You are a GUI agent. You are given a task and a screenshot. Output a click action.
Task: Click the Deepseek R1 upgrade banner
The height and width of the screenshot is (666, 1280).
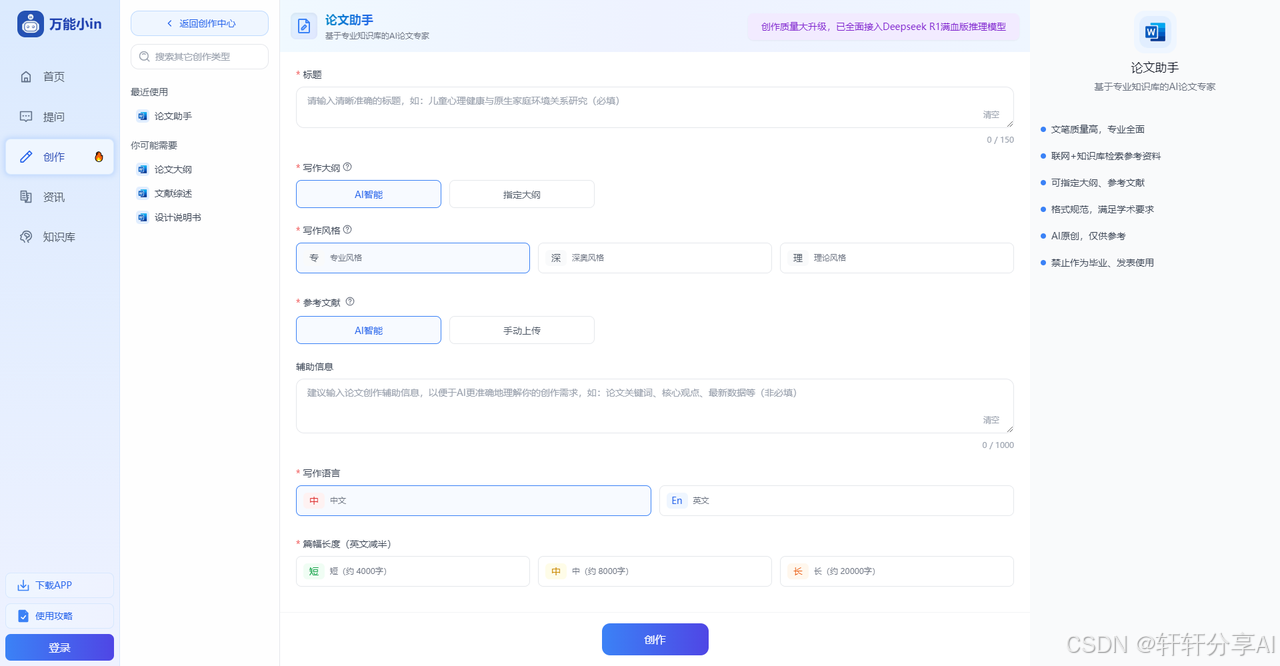point(883,27)
